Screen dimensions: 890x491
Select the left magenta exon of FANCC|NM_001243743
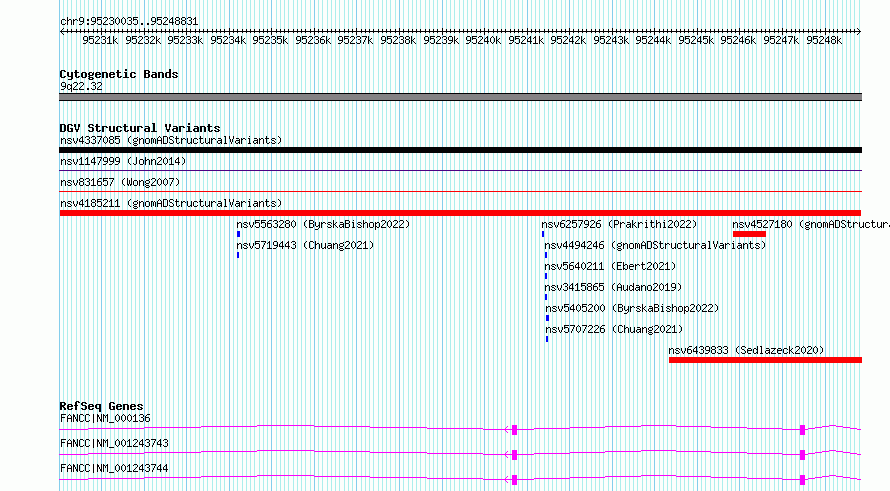pos(515,455)
